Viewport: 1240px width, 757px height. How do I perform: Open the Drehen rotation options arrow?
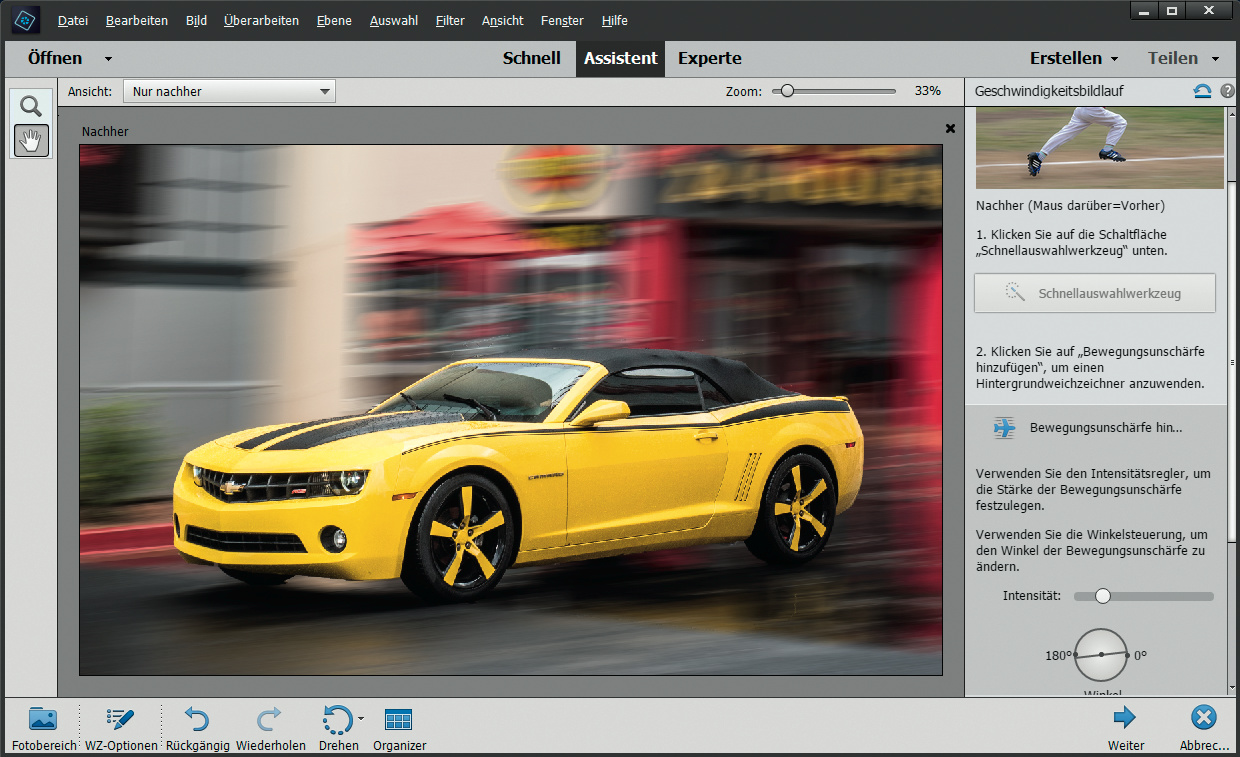pos(360,718)
